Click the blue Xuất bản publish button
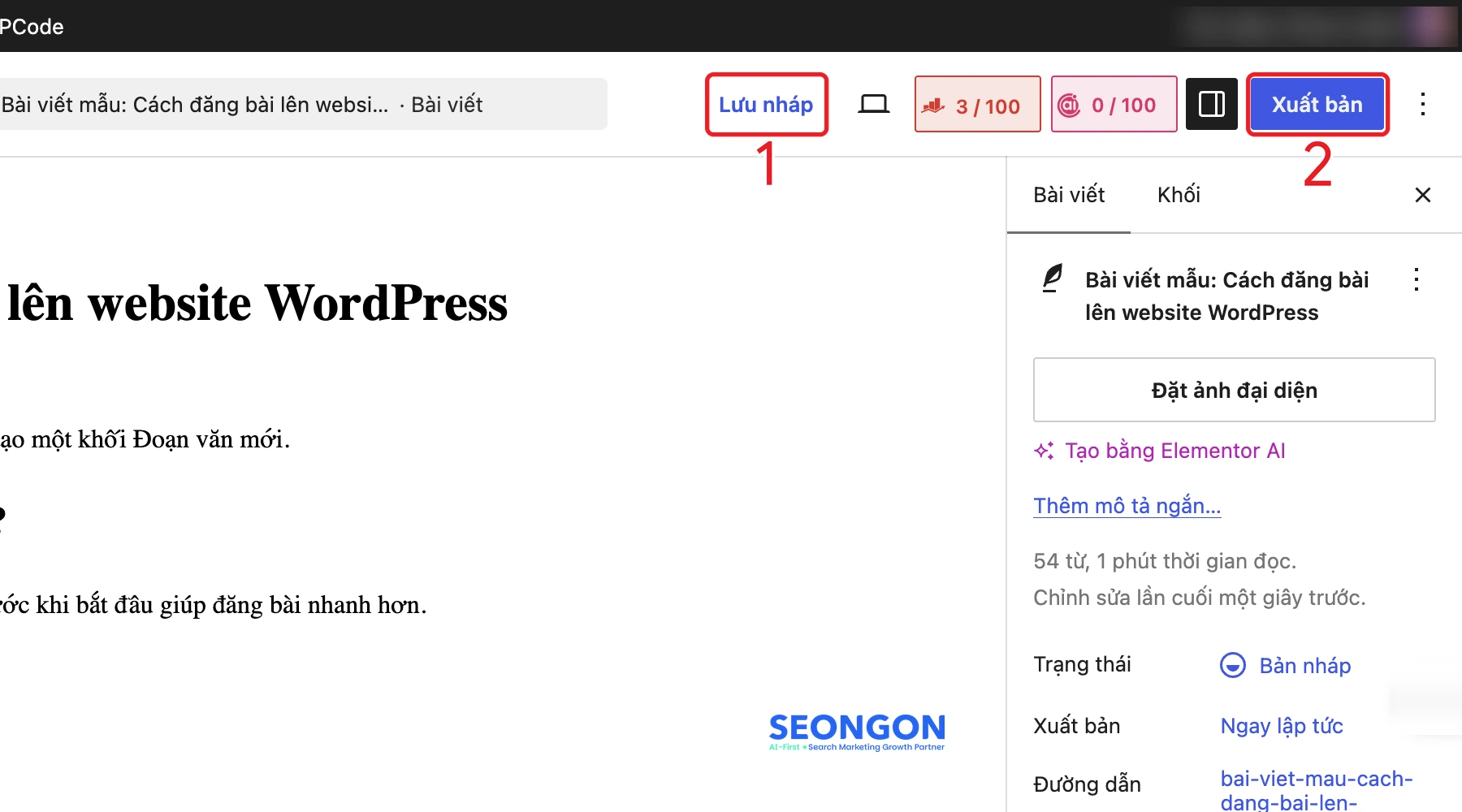The image size is (1462, 812). (1317, 104)
